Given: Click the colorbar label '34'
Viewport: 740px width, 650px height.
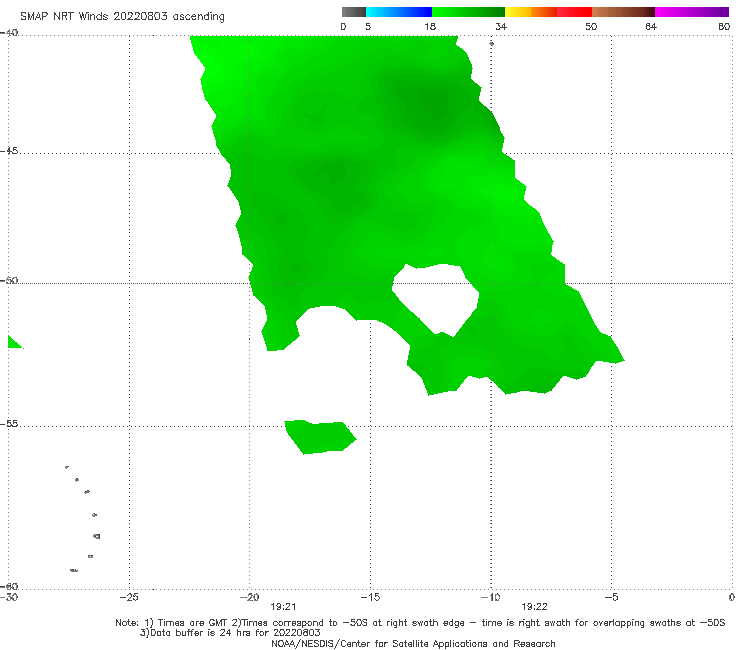Looking at the screenshot, I should 501,26.
